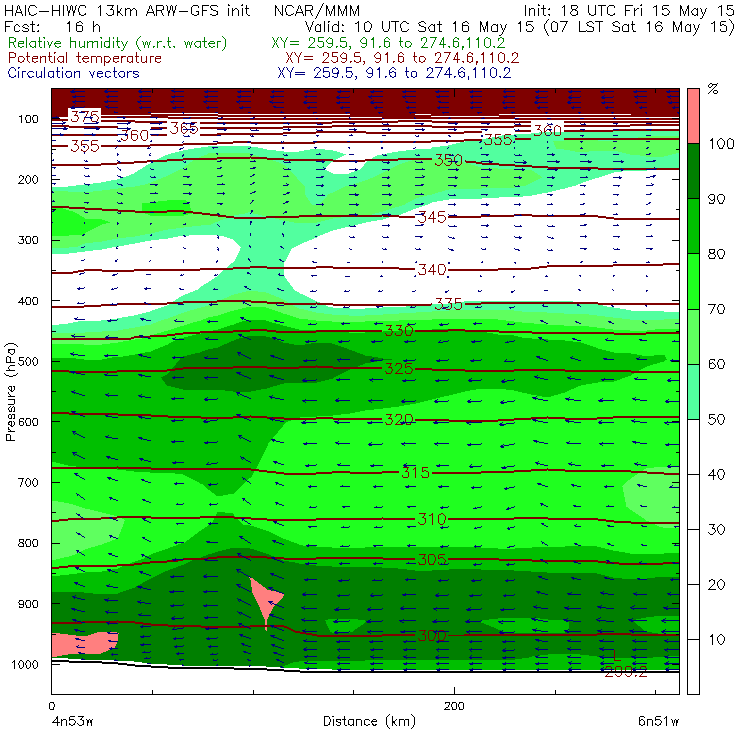This screenshot has height=740, width=740.
Task: Click the white 40–50% colorbar segment
Action: coord(693,446)
